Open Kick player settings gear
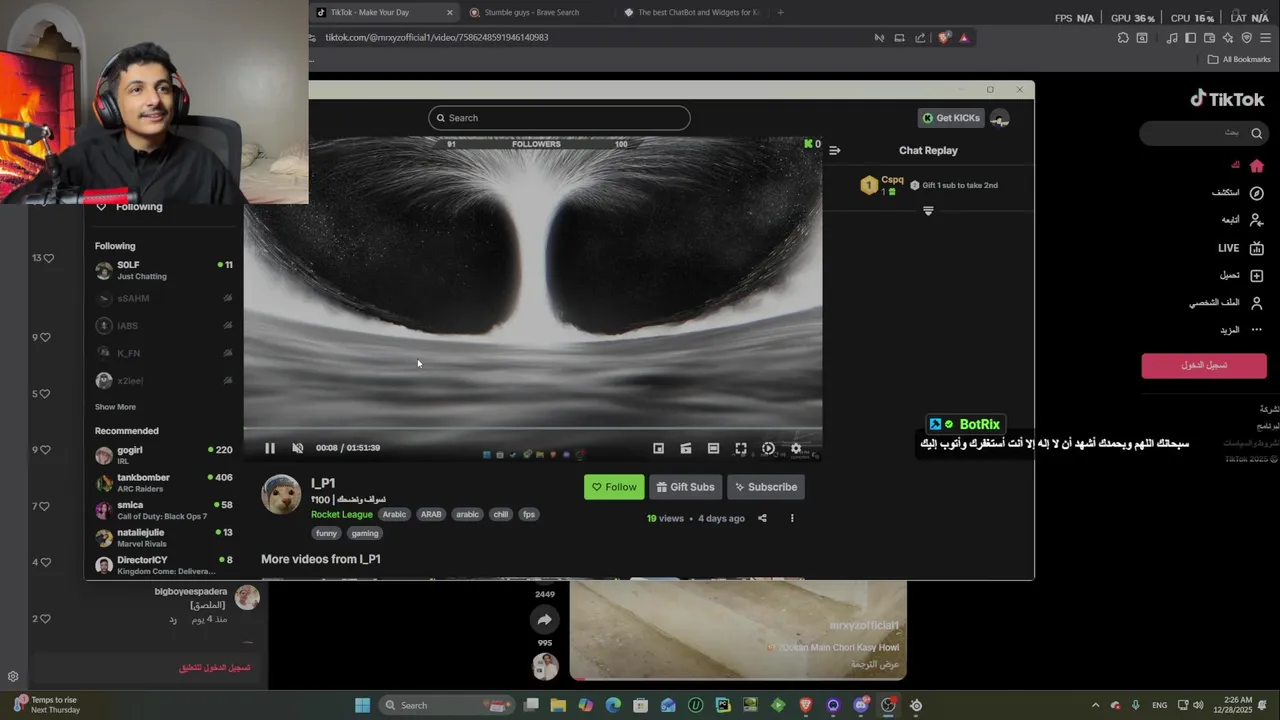This screenshot has height=720, width=1280. 796,448
